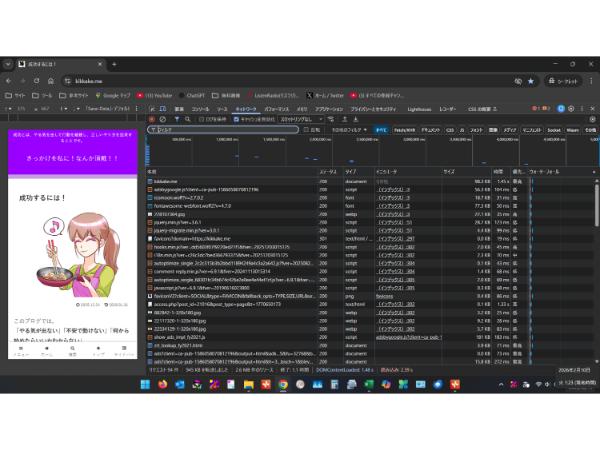
Task: Bookmark this page with the star icon
Action: pyautogui.click(x=531, y=81)
